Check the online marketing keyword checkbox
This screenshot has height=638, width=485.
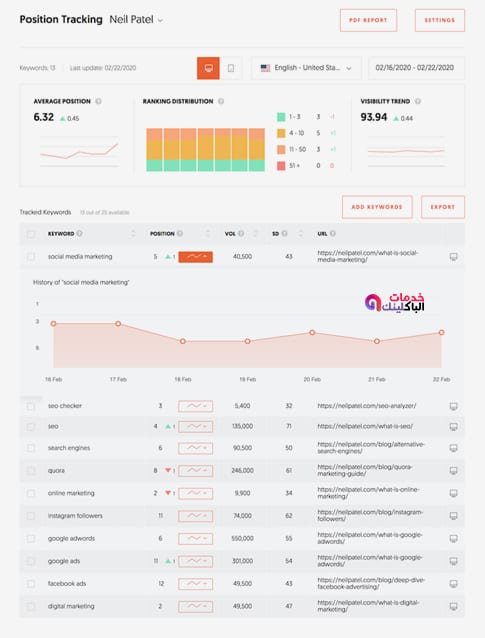point(31,493)
